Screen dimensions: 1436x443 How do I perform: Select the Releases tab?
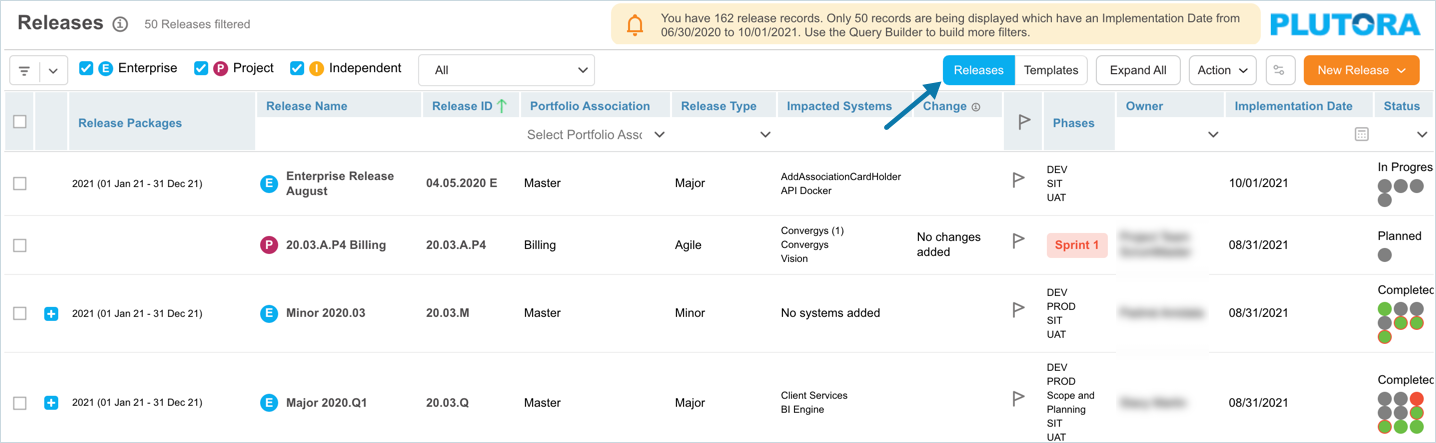(978, 70)
